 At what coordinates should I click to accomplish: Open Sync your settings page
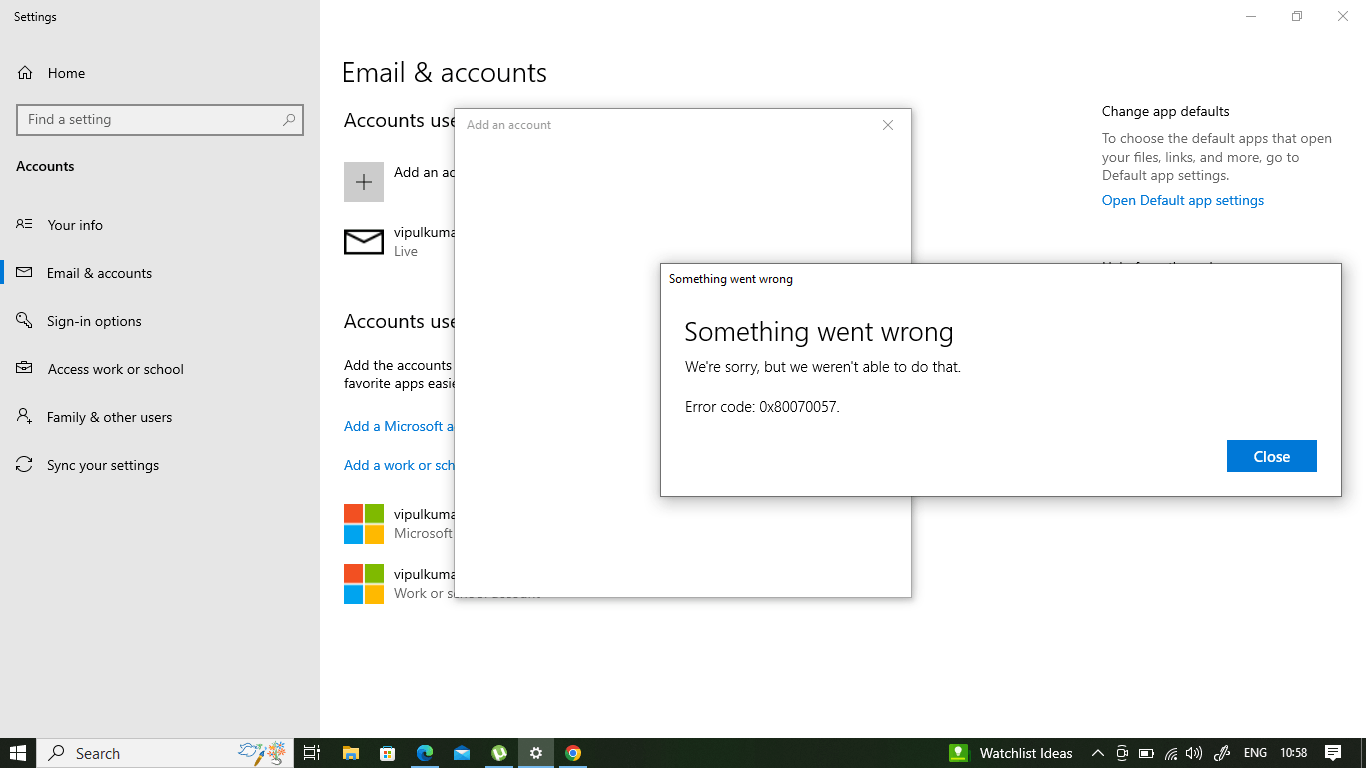click(102, 465)
